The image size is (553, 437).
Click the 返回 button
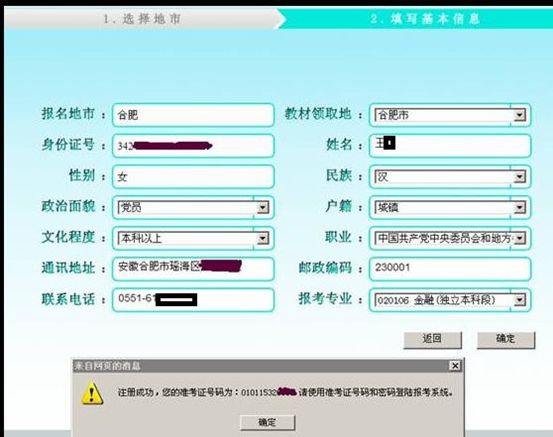(x=432, y=339)
